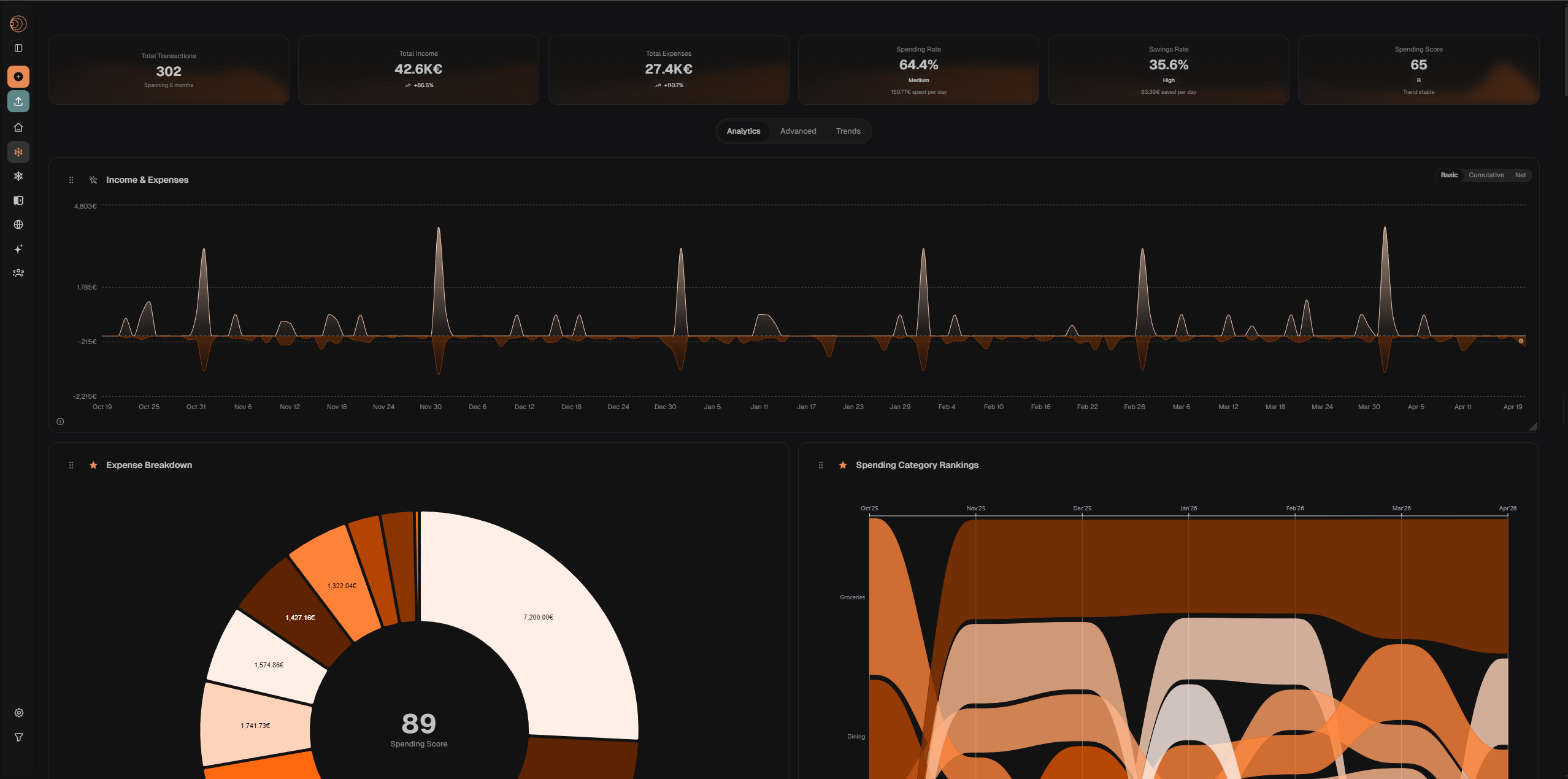The height and width of the screenshot is (779, 1568).
Task: Click the 1,574.86€ donut segment
Action: [x=269, y=665]
